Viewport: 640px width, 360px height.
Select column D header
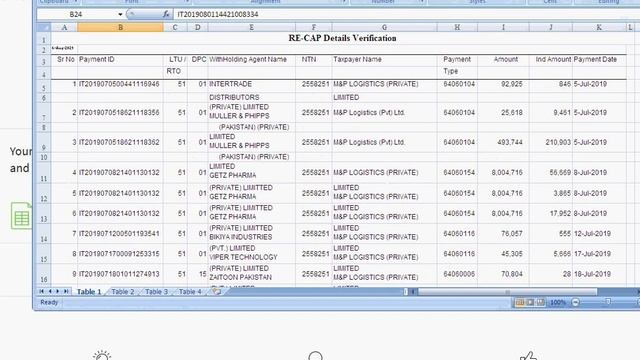pyautogui.click(x=198, y=27)
